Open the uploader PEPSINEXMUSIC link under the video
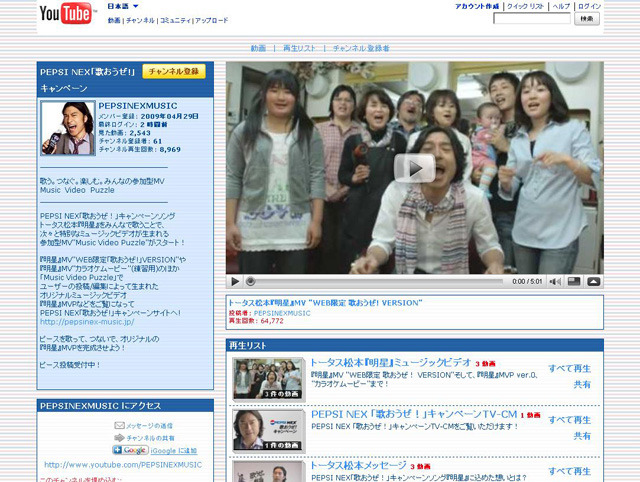The width and height of the screenshot is (640, 482). pyautogui.click(x=282, y=313)
